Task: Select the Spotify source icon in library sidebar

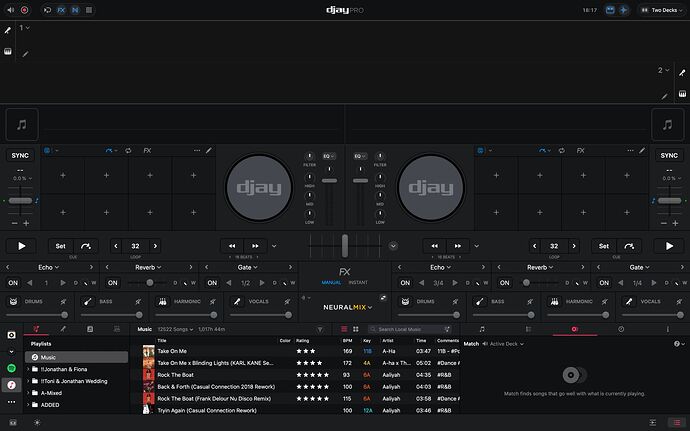Action: 11,368
